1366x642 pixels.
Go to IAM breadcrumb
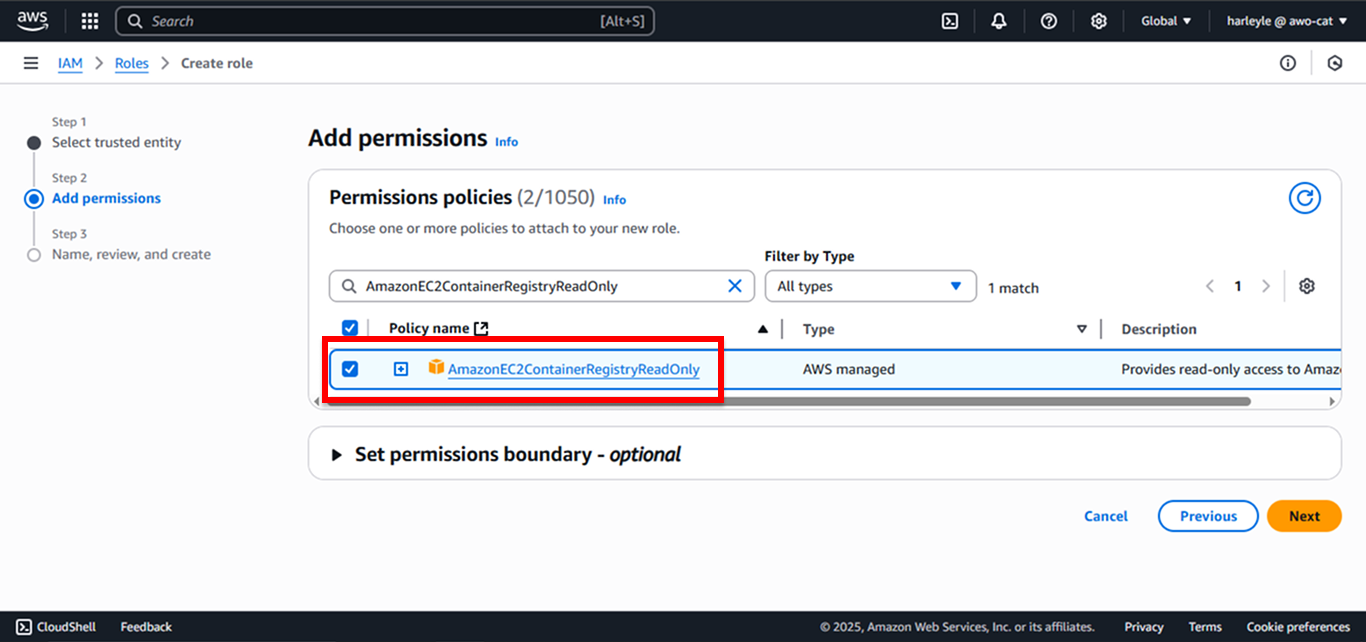pos(70,63)
